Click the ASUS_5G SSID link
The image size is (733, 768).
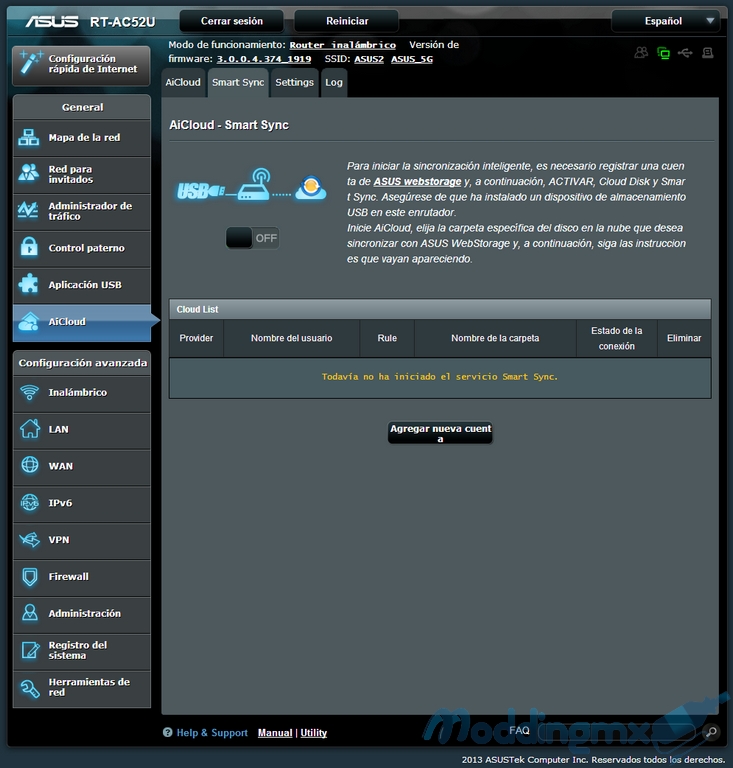point(412,59)
